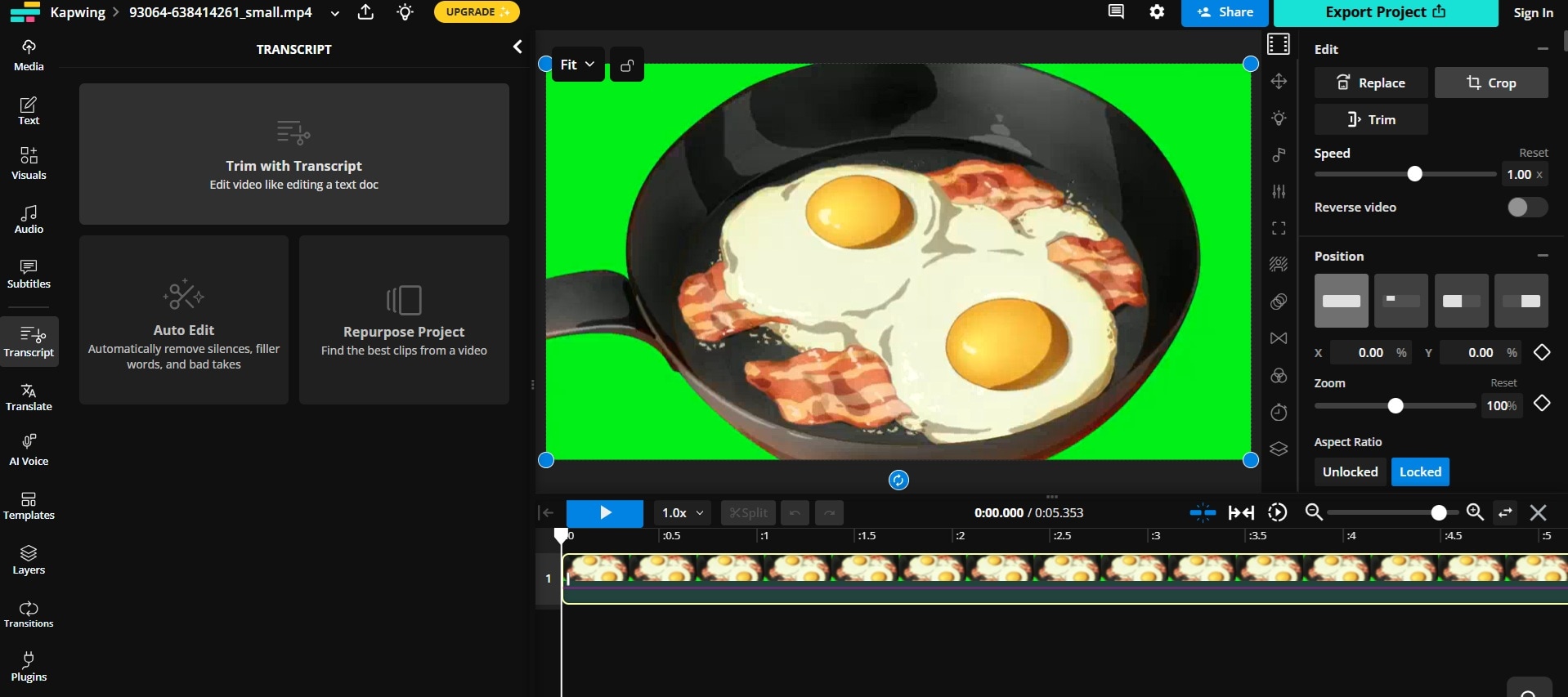Click the lightbulb tips icon in header
The image size is (1568, 697).
coord(405,12)
